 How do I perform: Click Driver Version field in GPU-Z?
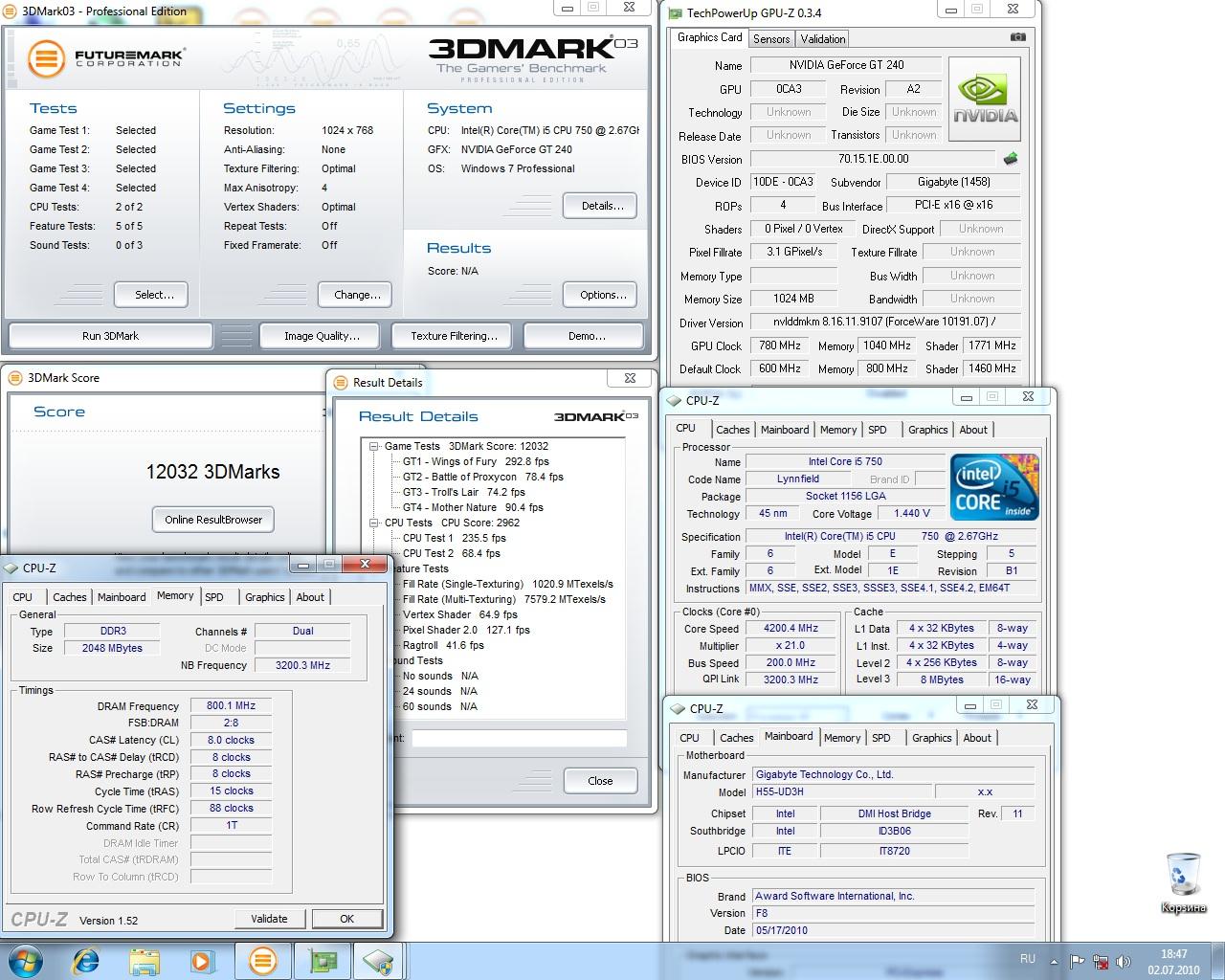pyautogui.click(x=885, y=323)
